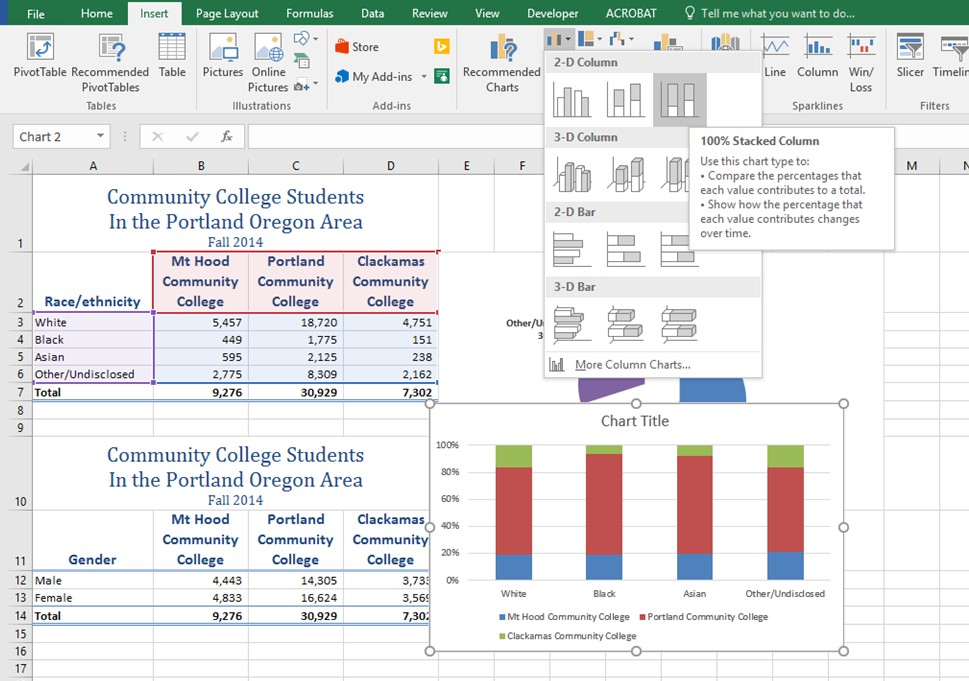Click the Race/ethnicity header cell

(93, 282)
